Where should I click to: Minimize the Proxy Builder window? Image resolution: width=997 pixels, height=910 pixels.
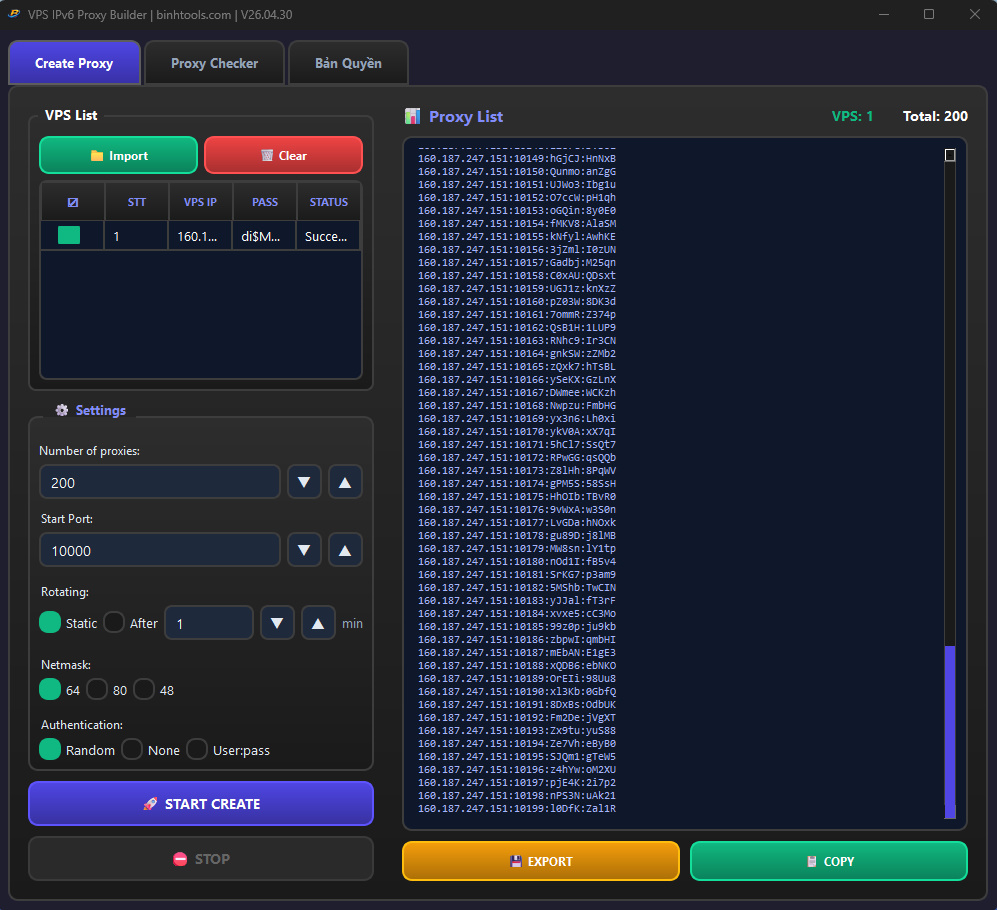point(884,14)
